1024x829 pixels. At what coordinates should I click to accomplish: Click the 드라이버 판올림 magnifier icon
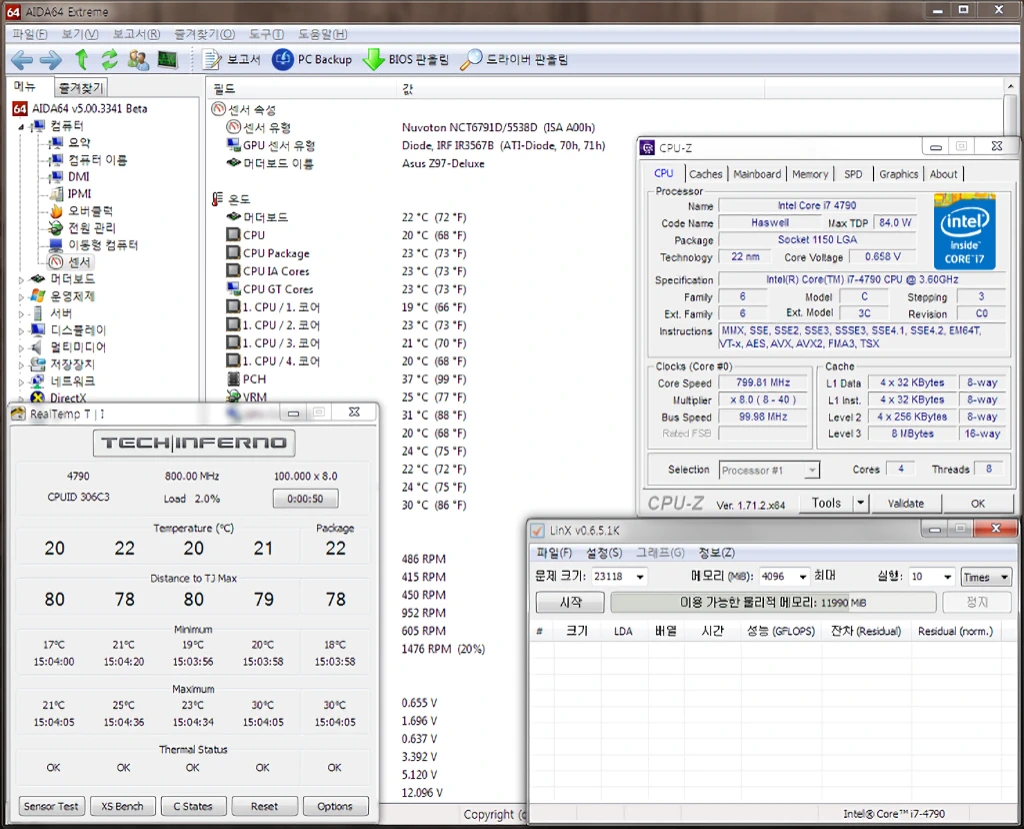click(x=471, y=60)
